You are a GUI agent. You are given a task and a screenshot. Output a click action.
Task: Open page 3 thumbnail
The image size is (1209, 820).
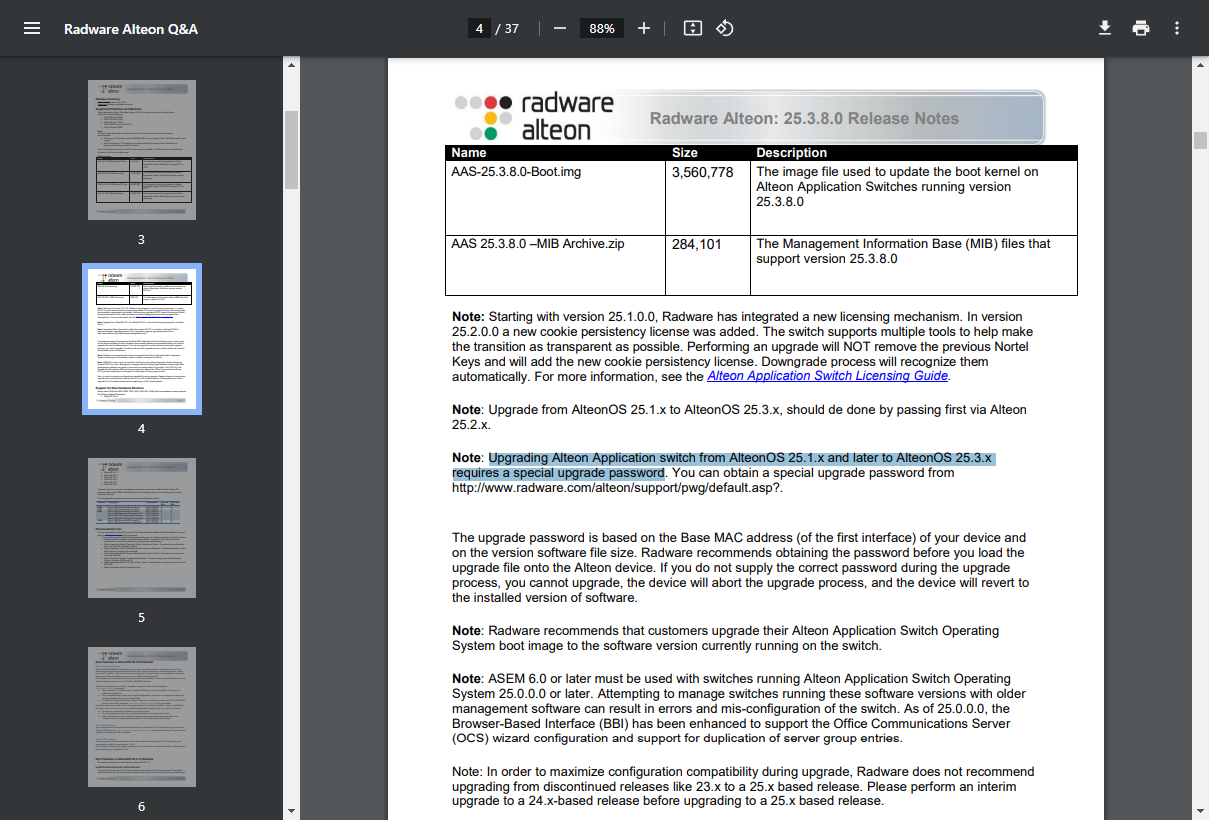142,150
